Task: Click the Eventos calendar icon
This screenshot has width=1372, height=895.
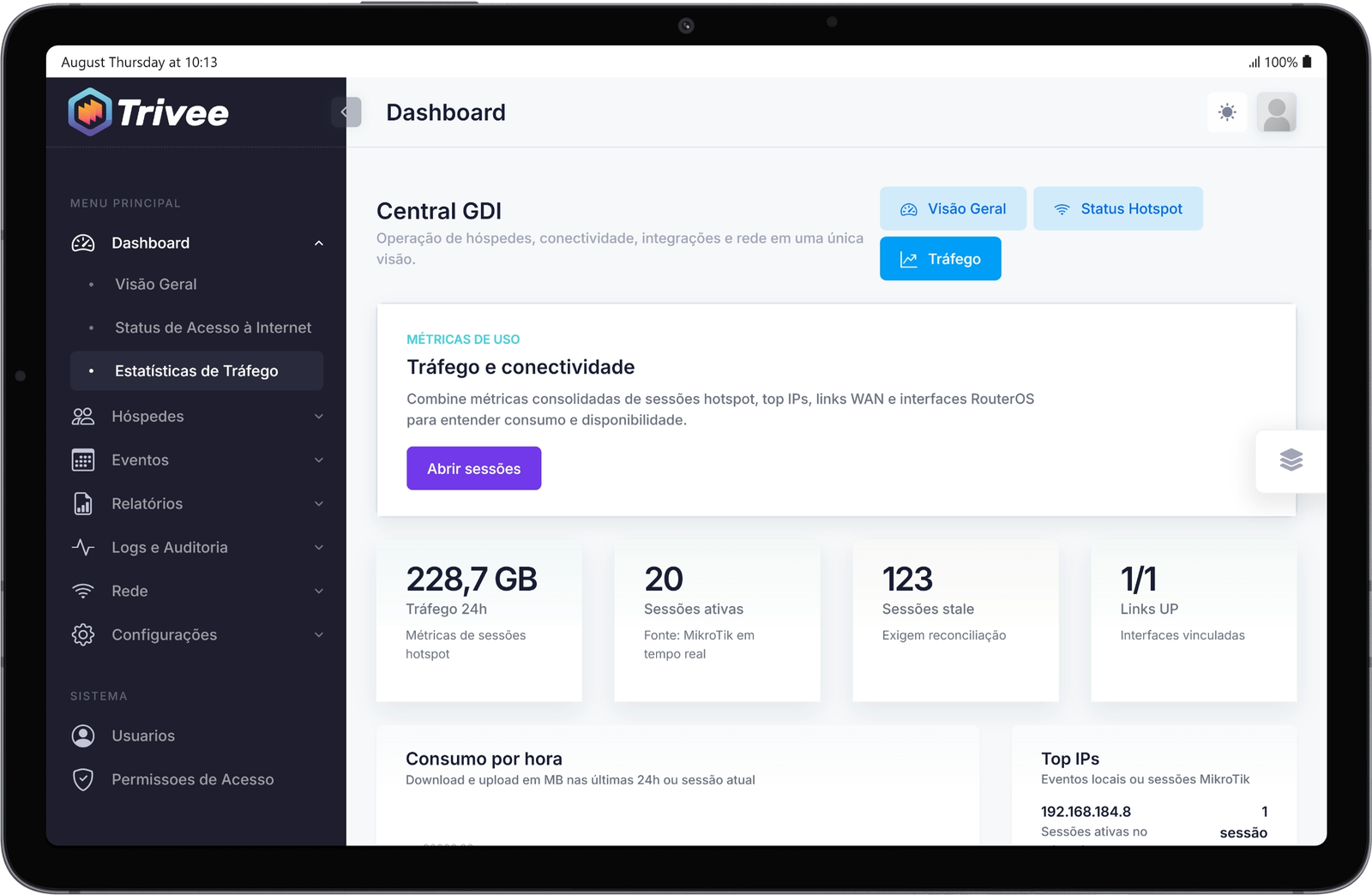Action: pyautogui.click(x=83, y=460)
